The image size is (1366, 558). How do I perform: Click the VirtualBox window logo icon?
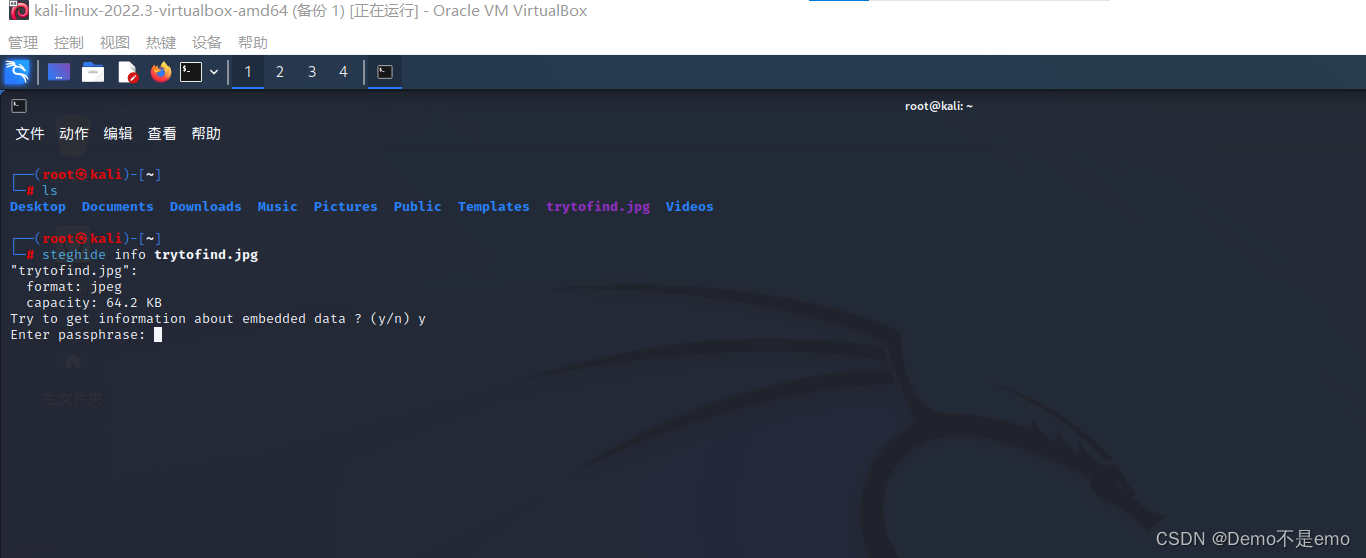point(18,11)
